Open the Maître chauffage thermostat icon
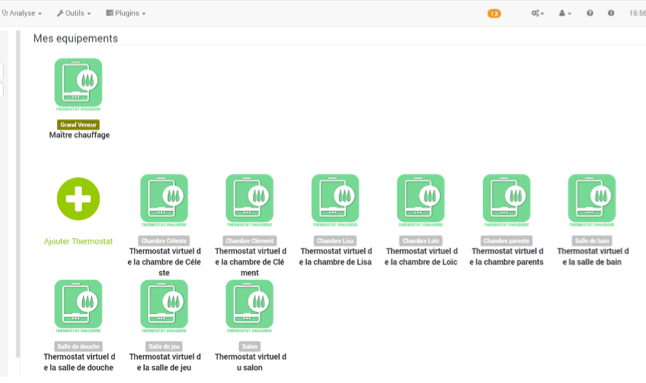 point(78,84)
